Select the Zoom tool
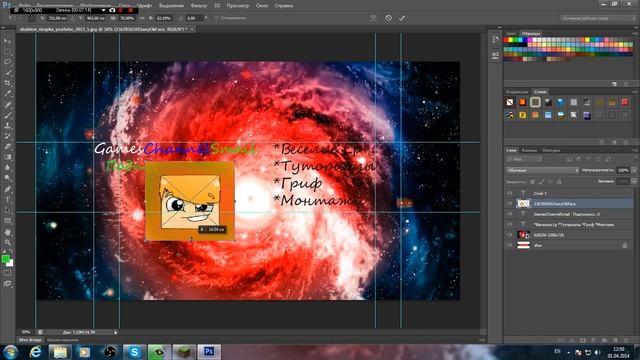This screenshot has height=360, width=640. coord(7,243)
